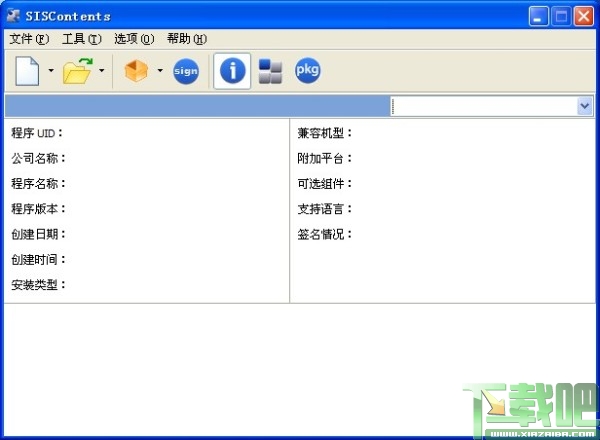Click the SISContents title bar app icon
The height and width of the screenshot is (440, 600).
pyautogui.click(x=13, y=16)
